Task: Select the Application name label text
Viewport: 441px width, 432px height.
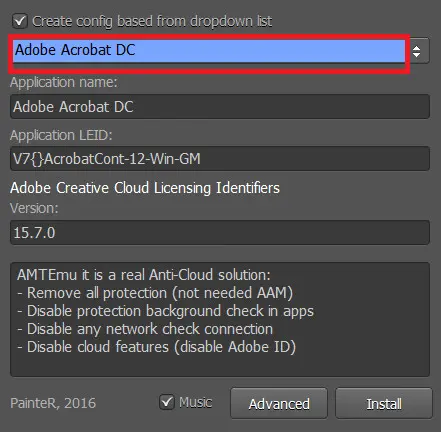Action: 64,82
